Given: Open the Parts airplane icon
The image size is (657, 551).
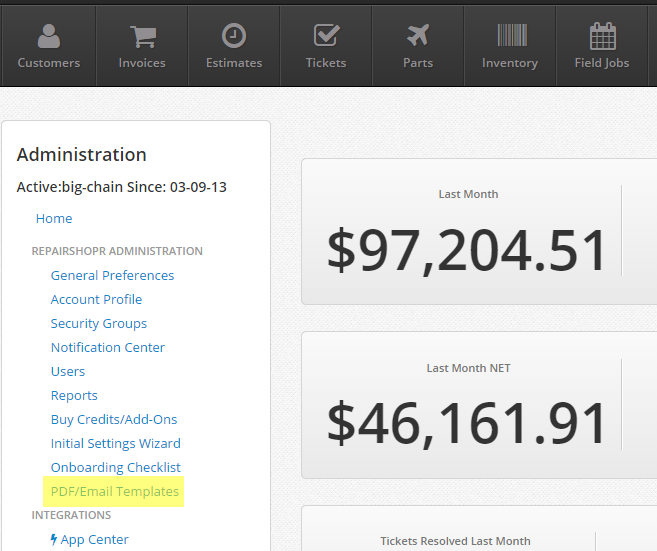Looking at the screenshot, I should (x=418, y=35).
